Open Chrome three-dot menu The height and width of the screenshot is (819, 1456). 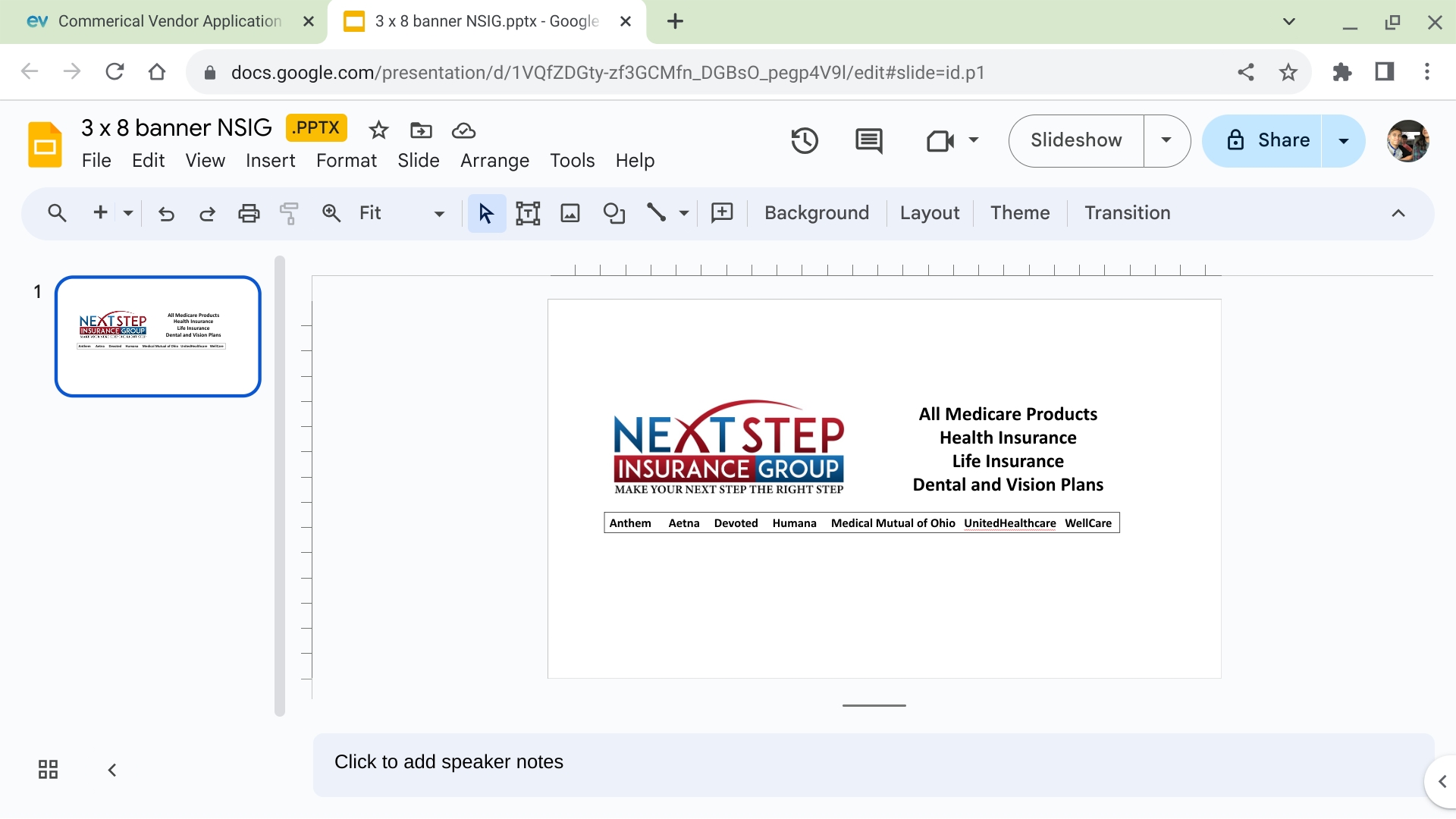tap(1427, 72)
